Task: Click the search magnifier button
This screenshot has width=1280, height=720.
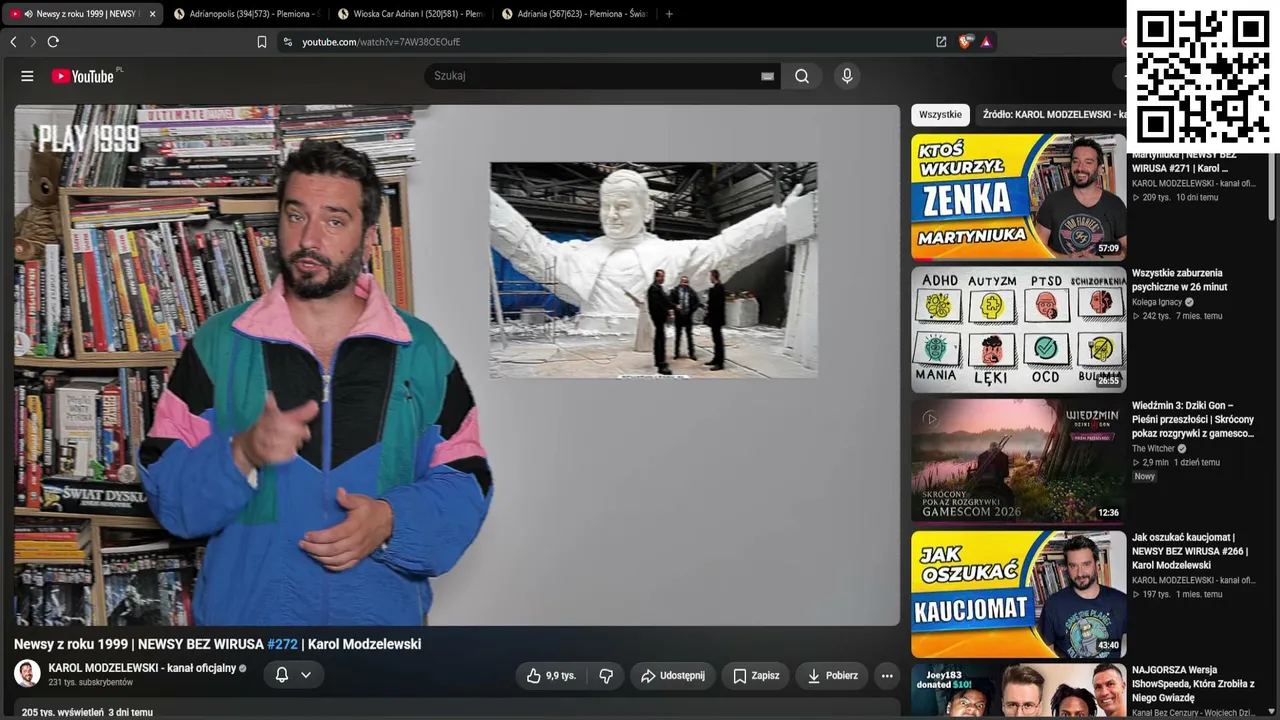Action: click(x=802, y=76)
